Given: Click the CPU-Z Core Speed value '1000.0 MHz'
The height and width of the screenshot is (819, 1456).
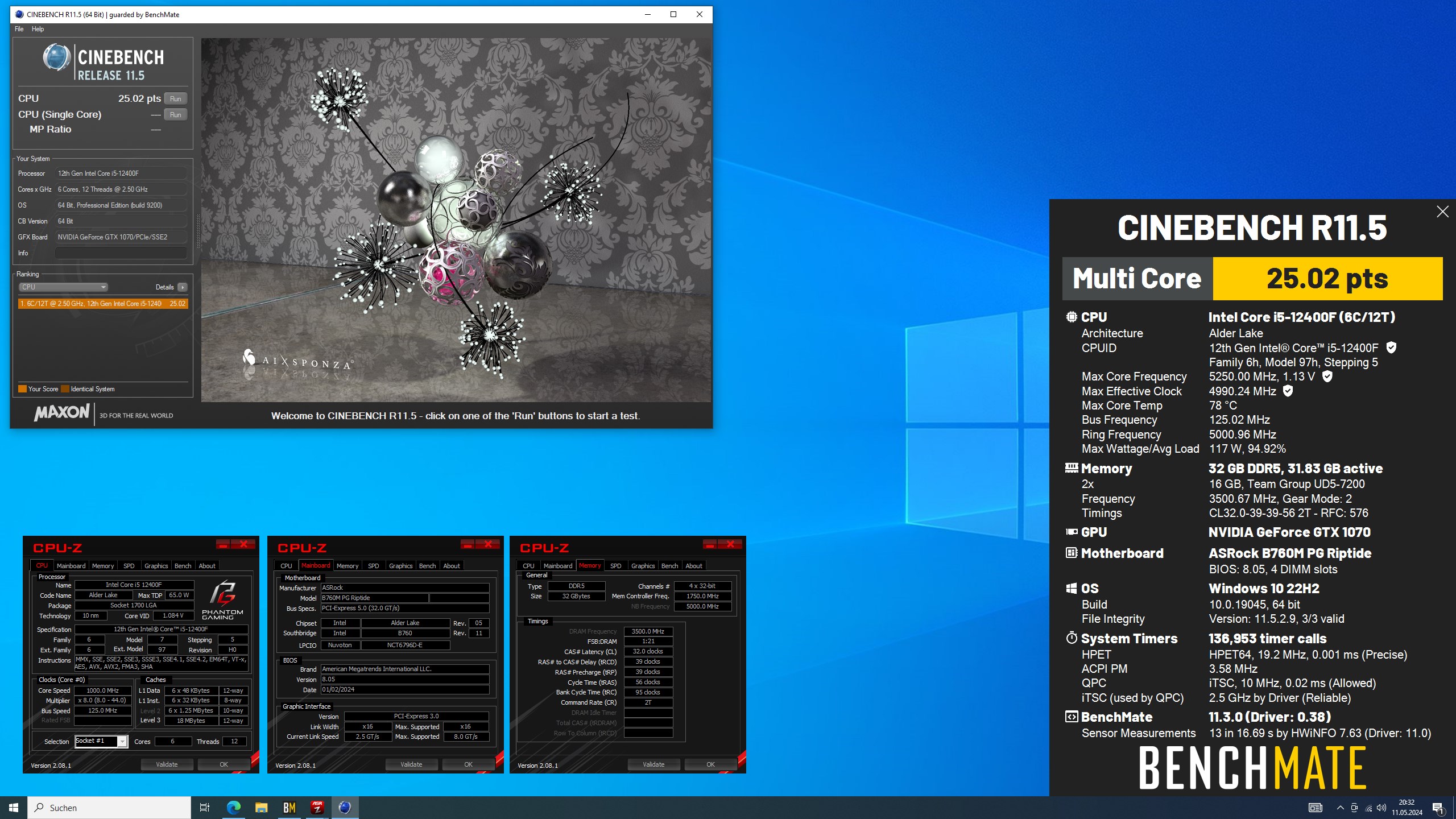Looking at the screenshot, I should 103,690.
